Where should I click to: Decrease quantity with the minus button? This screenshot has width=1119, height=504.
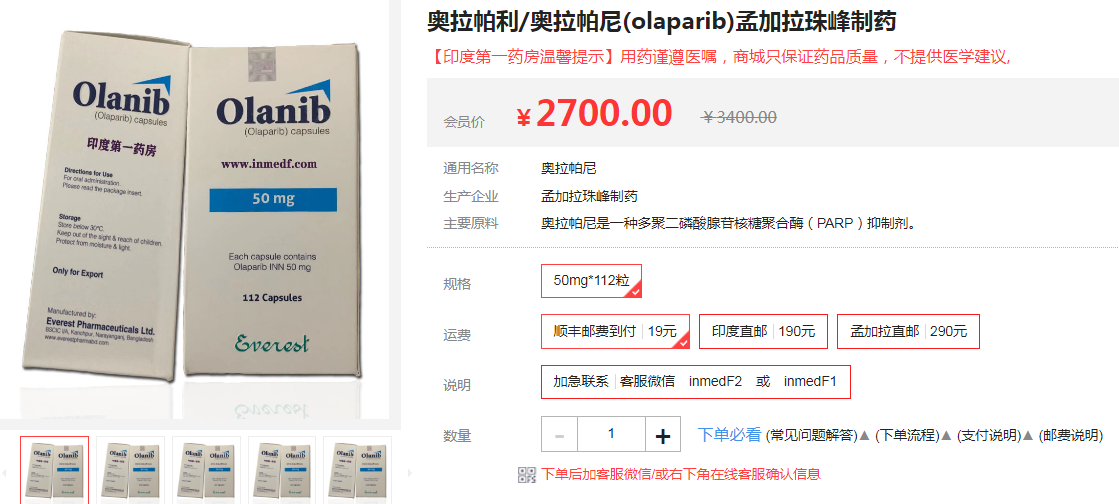[x=560, y=435]
